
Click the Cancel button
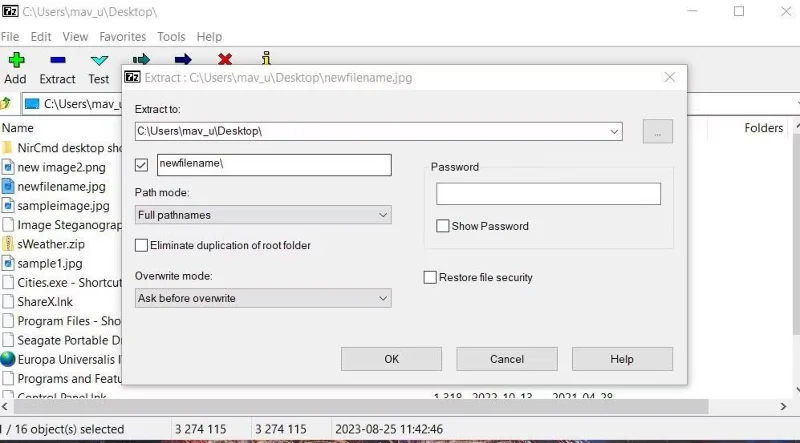tap(507, 359)
